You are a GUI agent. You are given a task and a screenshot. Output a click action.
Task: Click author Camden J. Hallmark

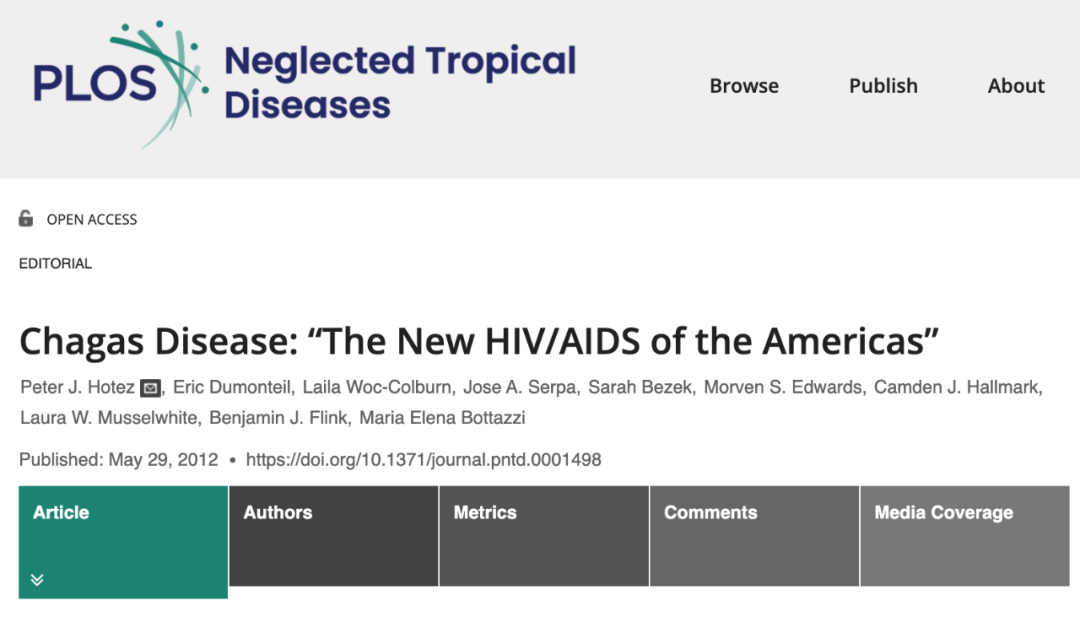[x=957, y=388]
